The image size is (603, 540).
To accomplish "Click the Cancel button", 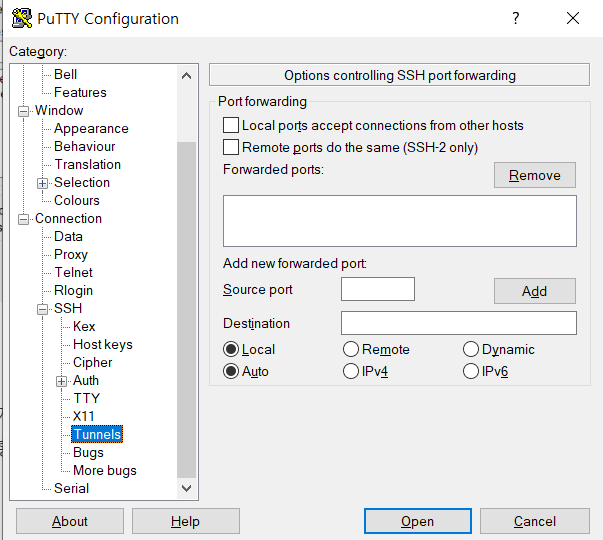I will (535, 521).
